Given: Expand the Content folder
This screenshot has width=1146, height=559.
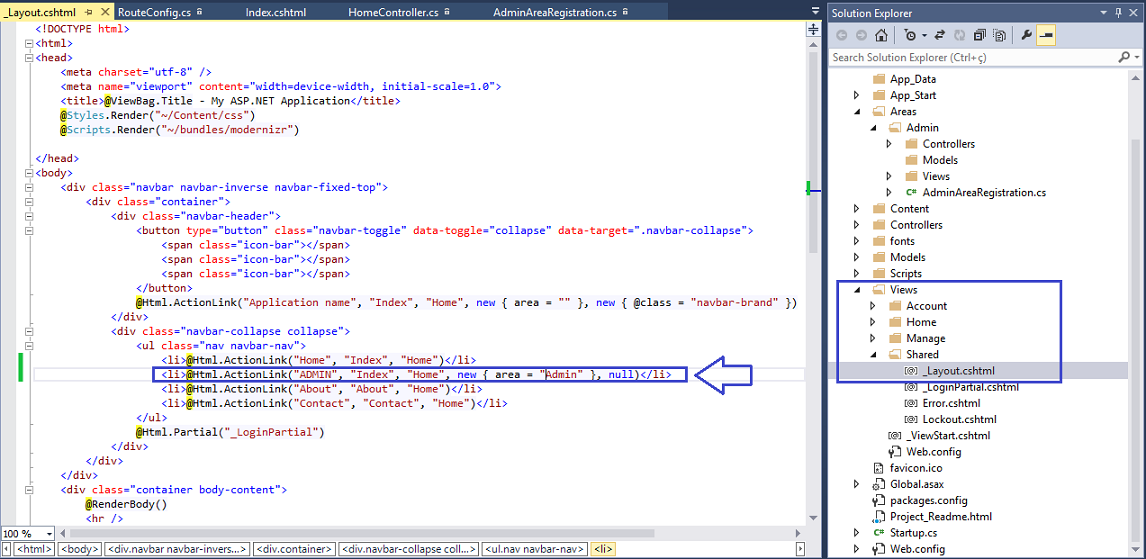Looking at the screenshot, I should (x=857, y=208).
